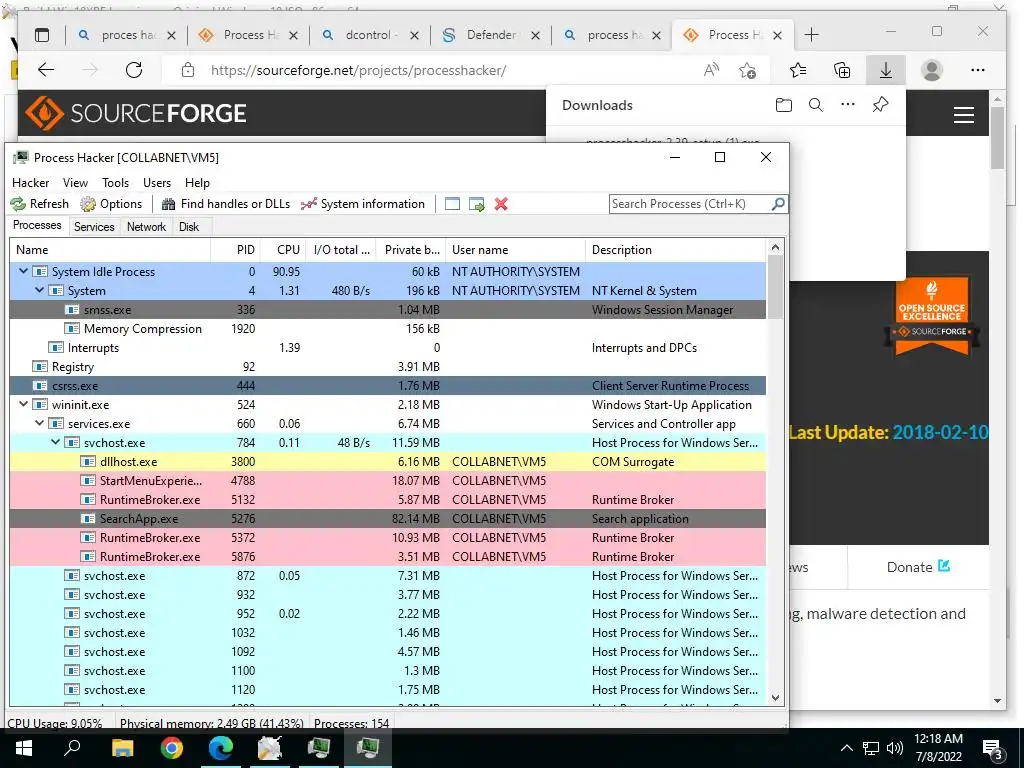Click the Read aloud icon in Edge
The width and height of the screenshot is (1024, 768).
tap(711, 70)
